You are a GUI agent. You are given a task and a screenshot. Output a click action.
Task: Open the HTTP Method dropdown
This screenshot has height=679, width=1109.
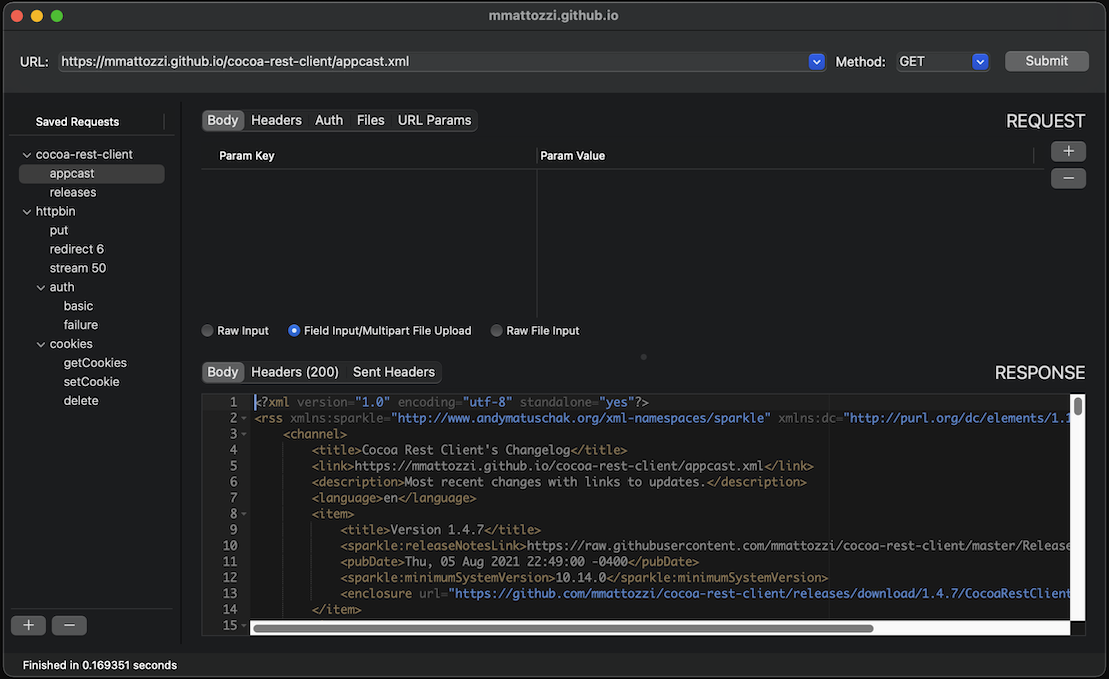(x=980, y=61)
